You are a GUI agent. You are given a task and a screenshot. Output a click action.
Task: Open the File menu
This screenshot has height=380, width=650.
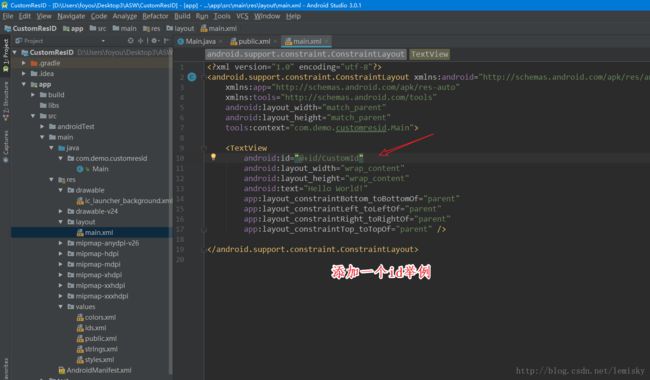8,16
